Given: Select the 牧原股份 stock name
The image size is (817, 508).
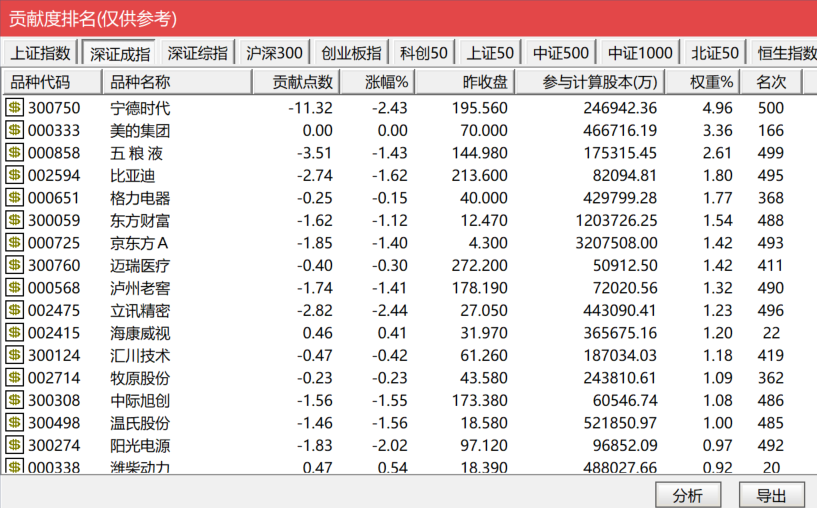Looking at the screenshot, I should (140, 378).
